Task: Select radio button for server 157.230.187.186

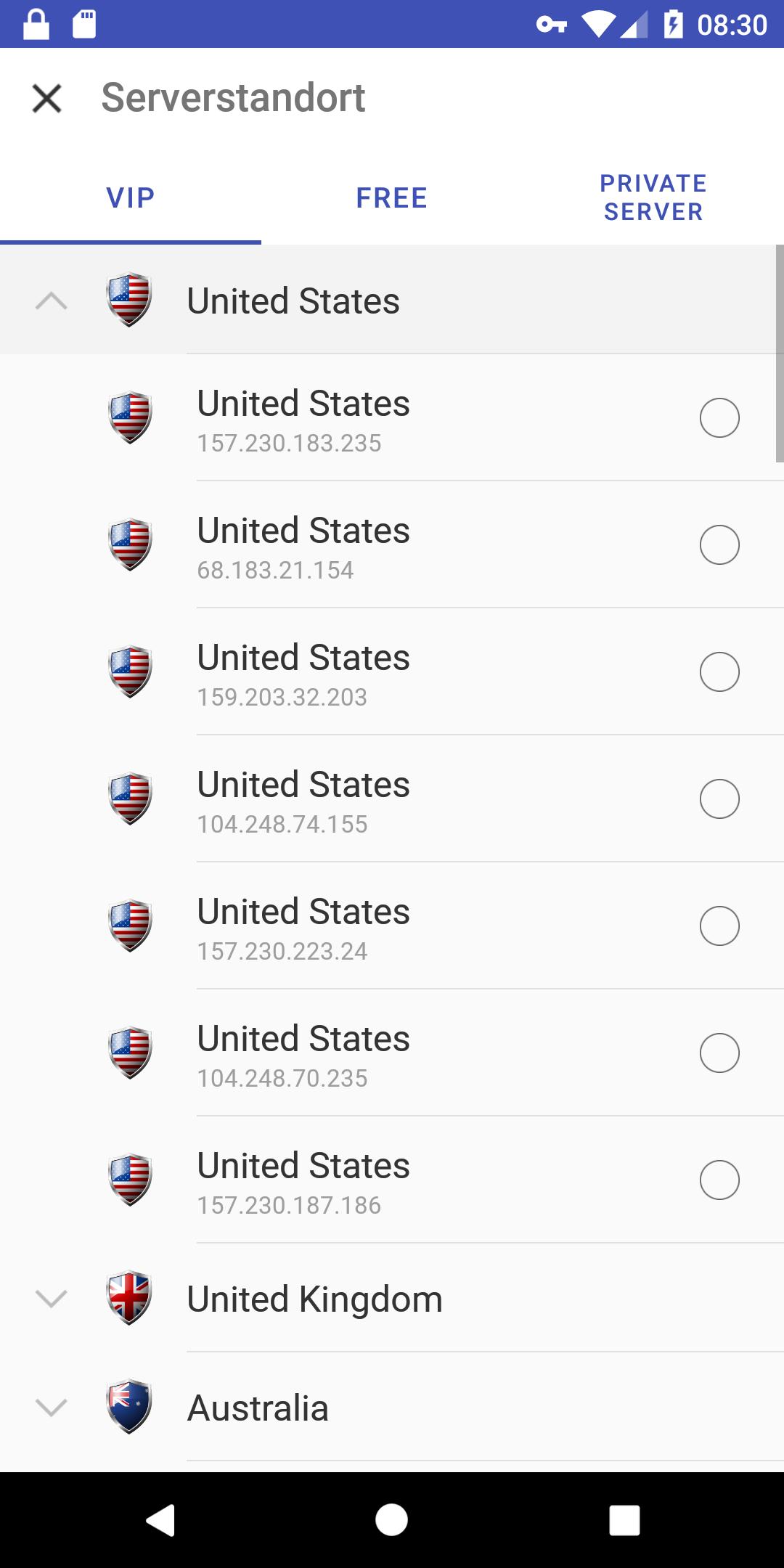Action: pyautogui.click(x=719, y=1180)
